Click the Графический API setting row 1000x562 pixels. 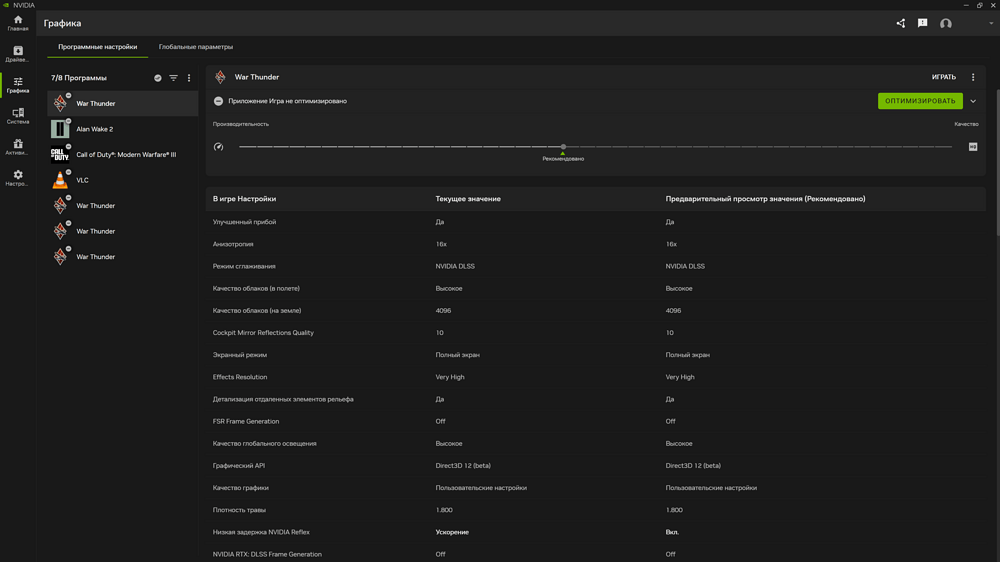(x=596, y=466)
